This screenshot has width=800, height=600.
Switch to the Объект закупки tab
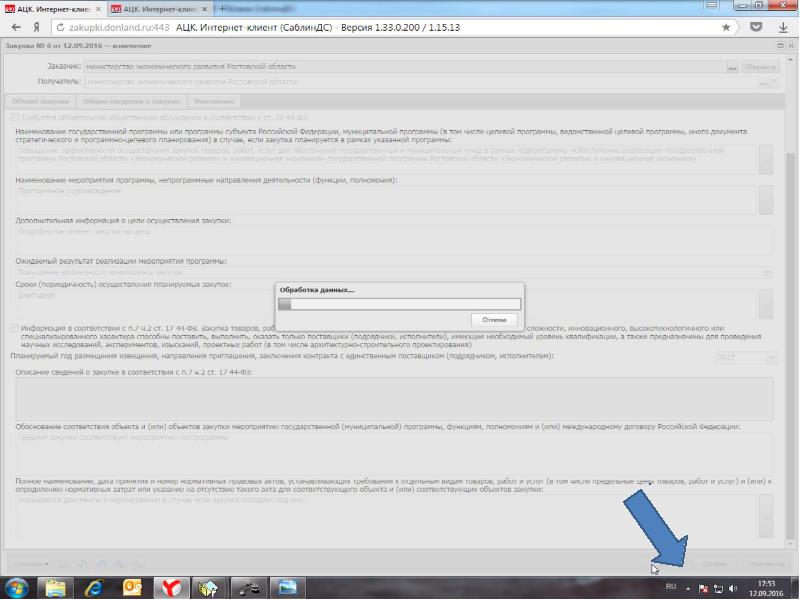pyautogui.click(x=40, y=101)
